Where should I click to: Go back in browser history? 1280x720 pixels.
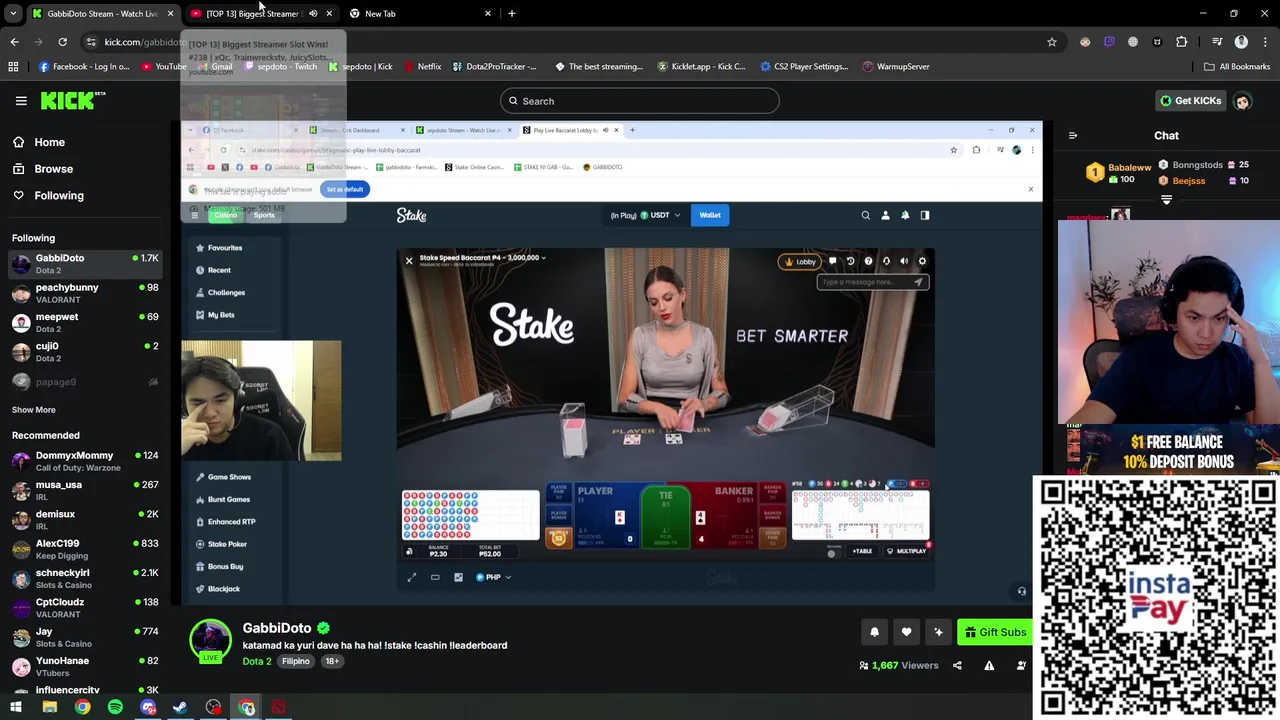(x=14, y=42)
